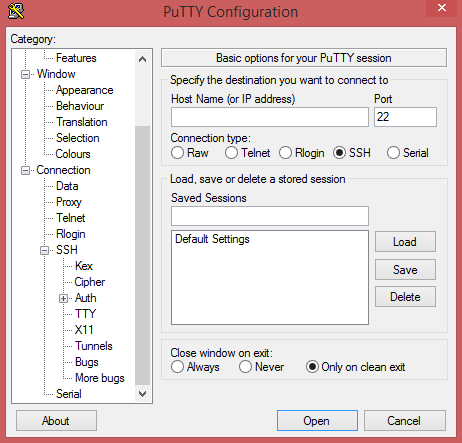Click the category tree scroll down arrow
The width and height of the screenshot is (462, 443).
coord(143,394)
